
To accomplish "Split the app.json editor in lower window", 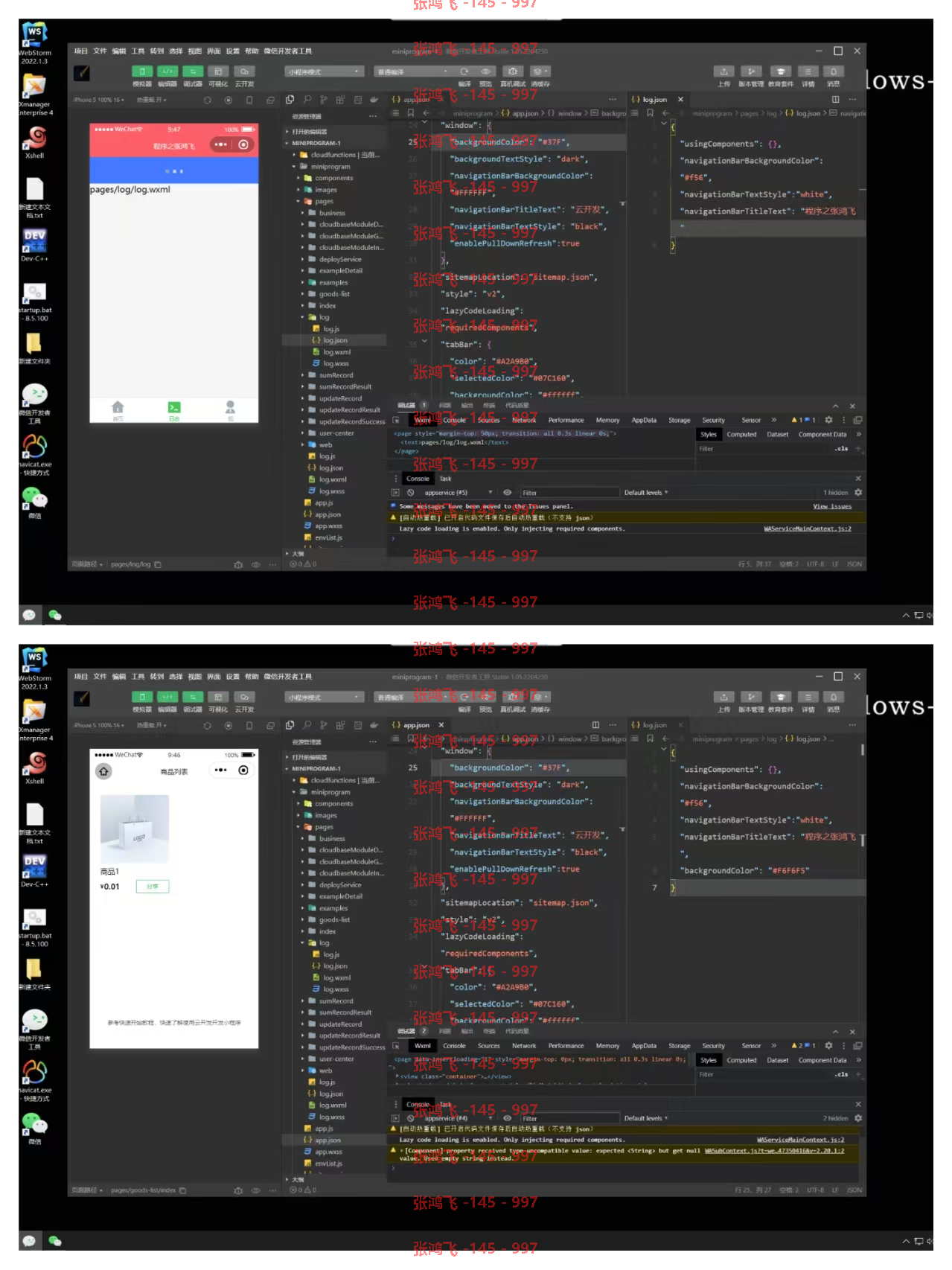I will (595, 725).
